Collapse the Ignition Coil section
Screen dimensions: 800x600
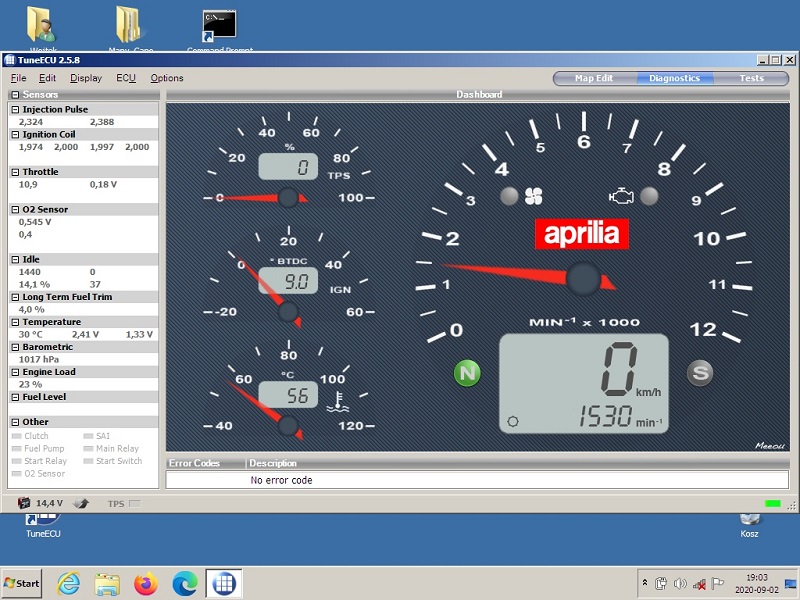[x=15, y=134]
